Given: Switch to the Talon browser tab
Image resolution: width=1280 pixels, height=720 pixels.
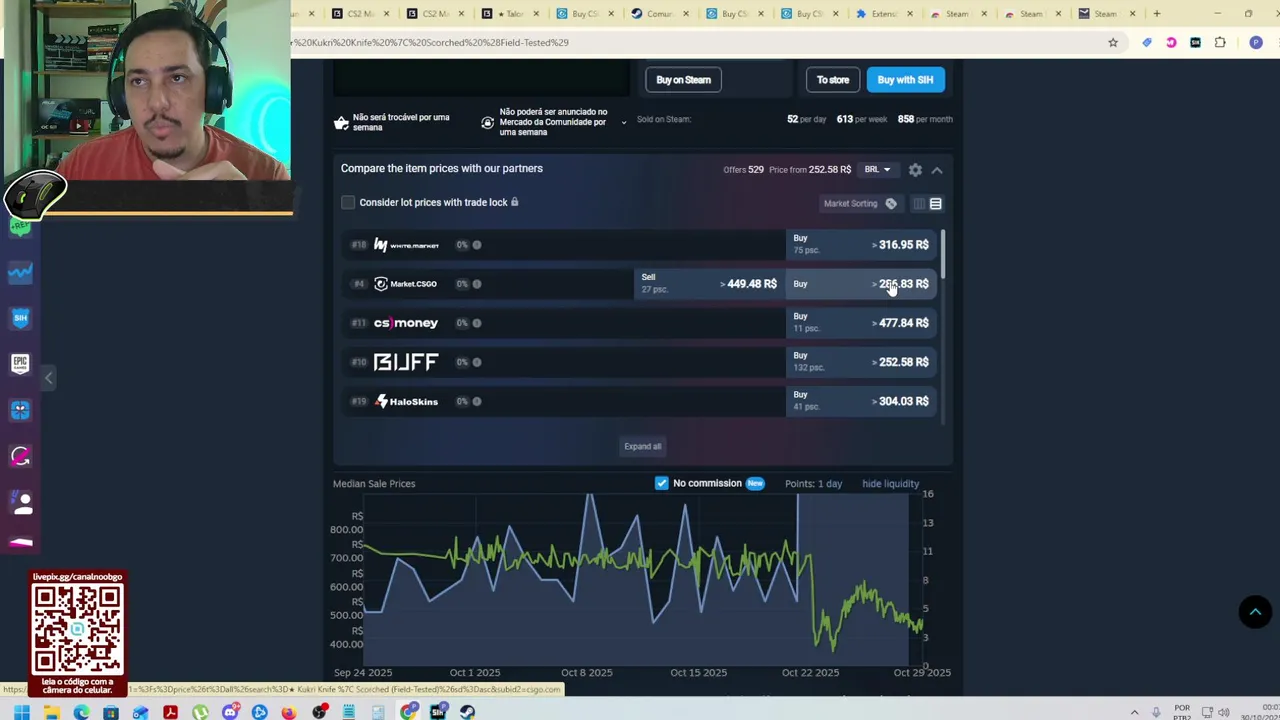Looking at the screenshot, I should pyautogui.click(x=512, y=14).
